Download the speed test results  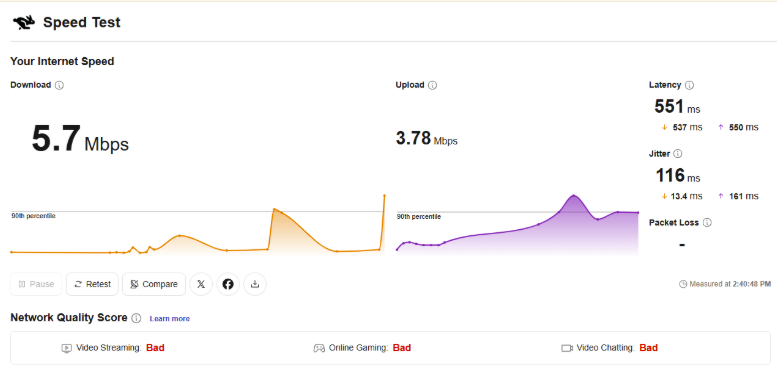coord(255,284)
